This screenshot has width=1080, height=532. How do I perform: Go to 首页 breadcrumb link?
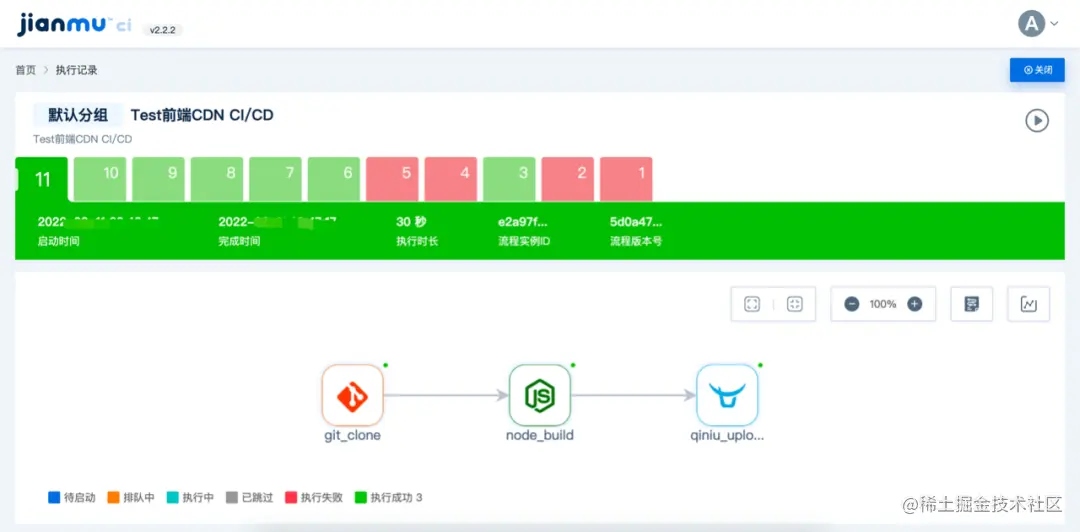coord(25,70)
